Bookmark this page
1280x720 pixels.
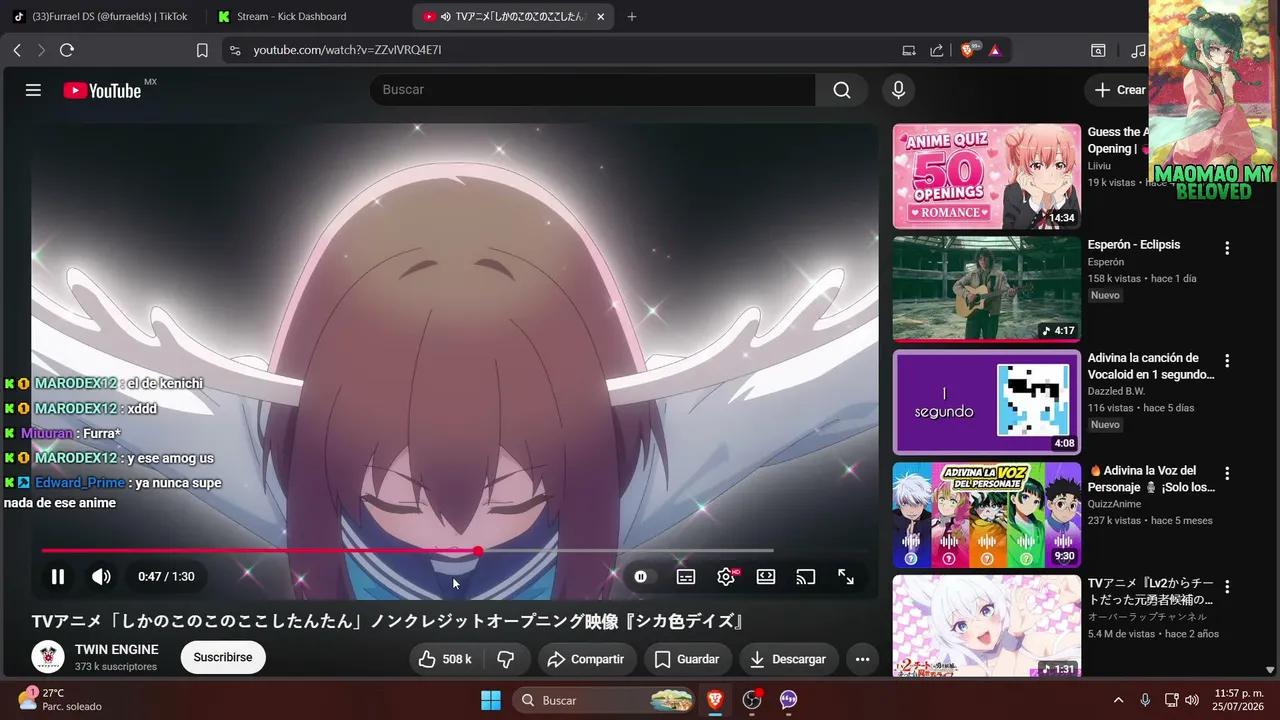(202, 50)
